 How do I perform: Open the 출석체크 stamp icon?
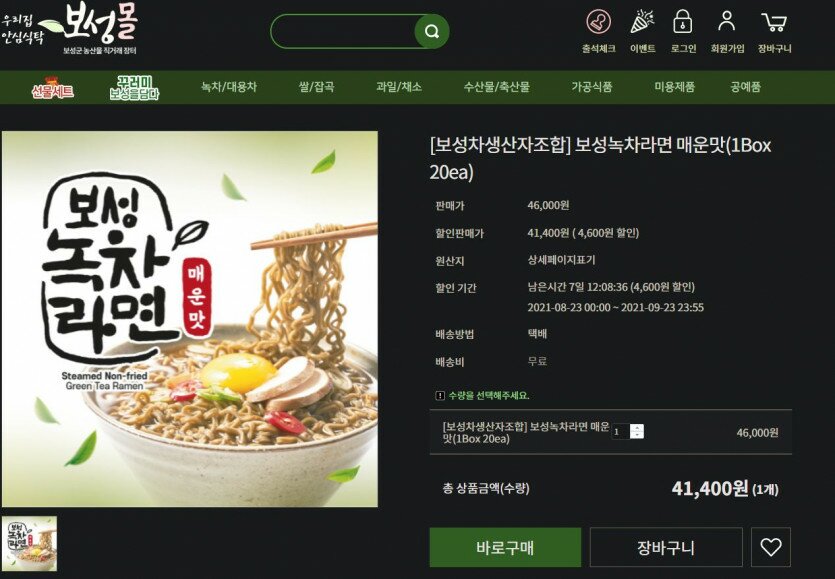click(599, 22)
